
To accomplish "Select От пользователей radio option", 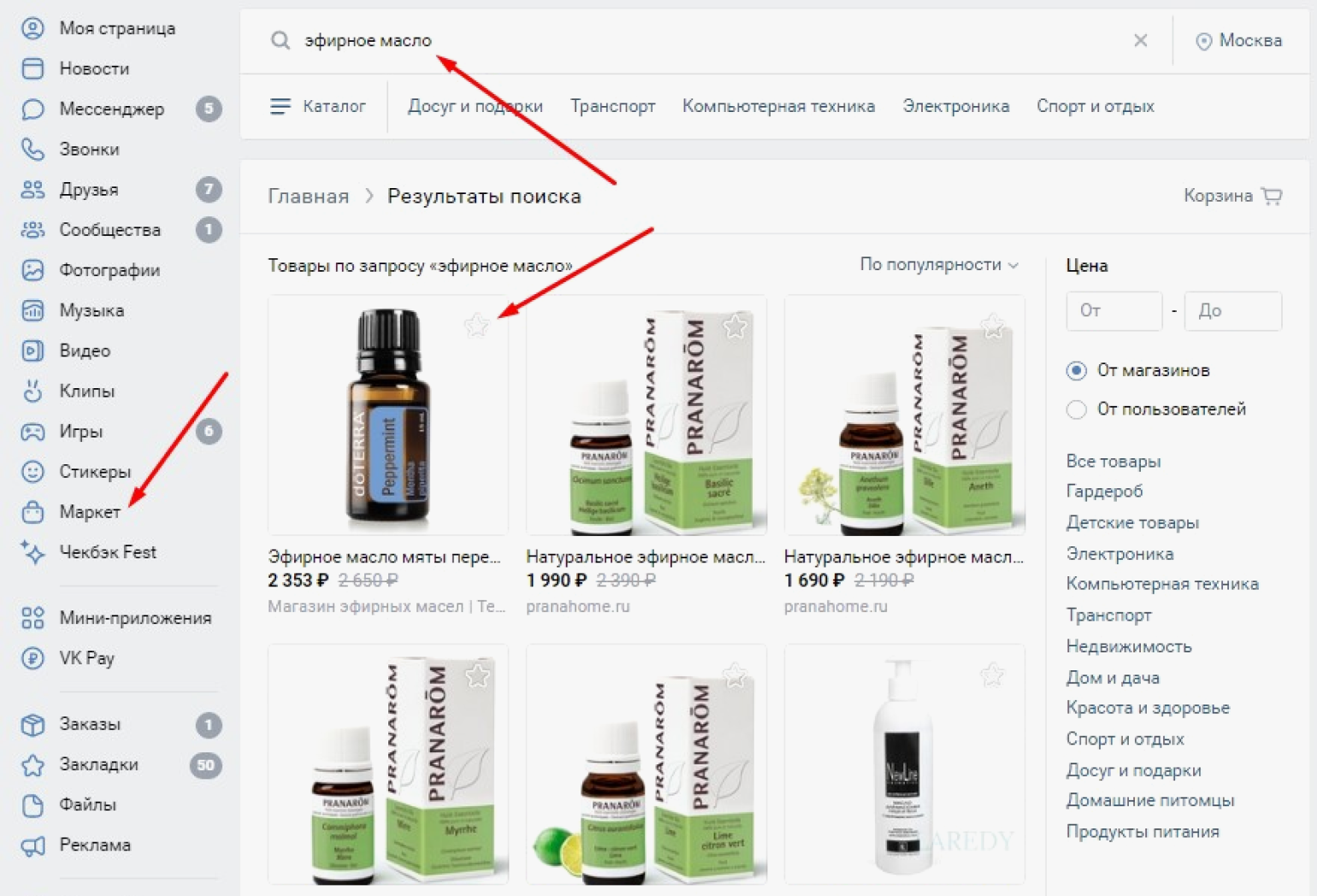I will (x=1077, y=410).
